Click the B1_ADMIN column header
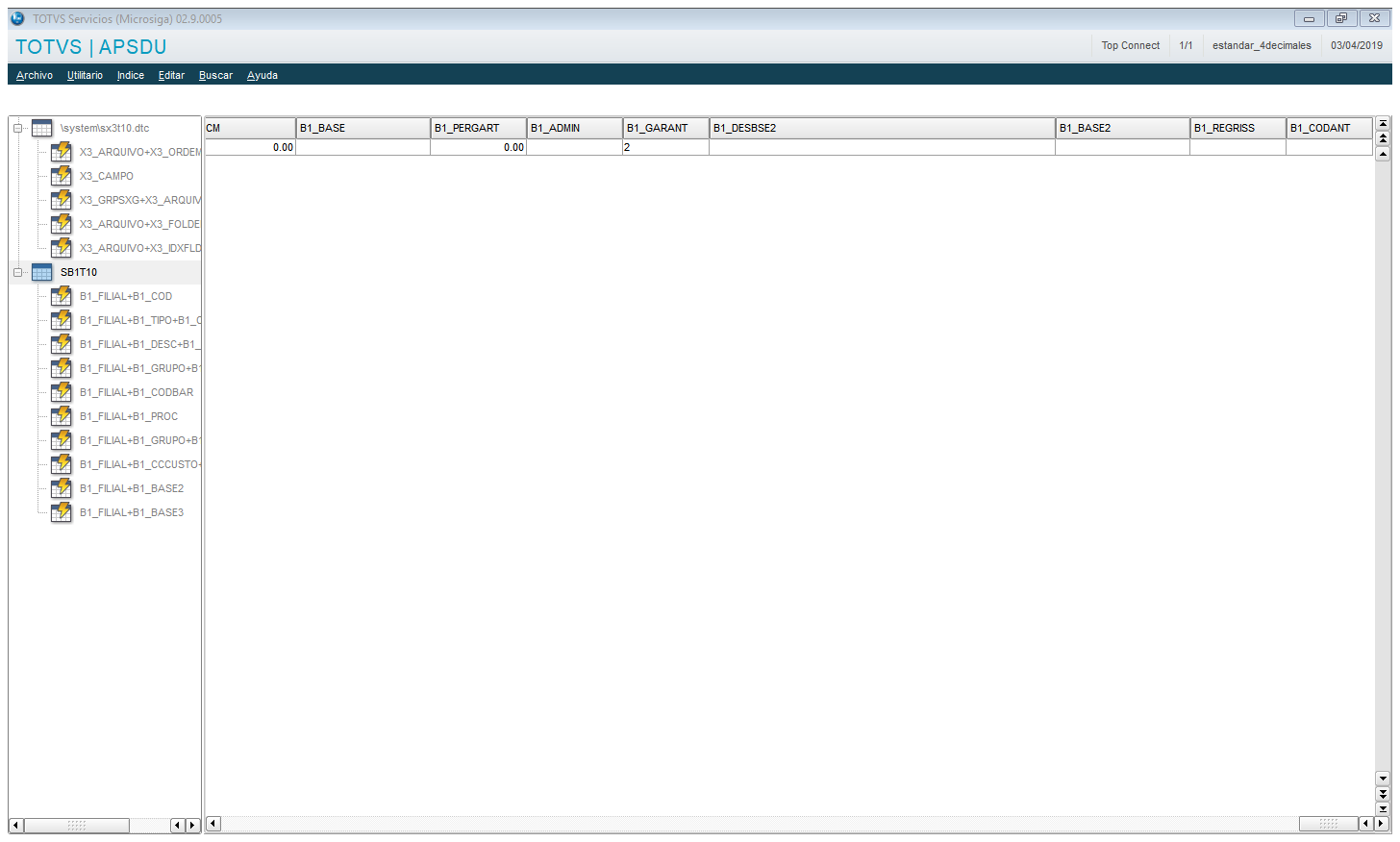 pos(575,128)
